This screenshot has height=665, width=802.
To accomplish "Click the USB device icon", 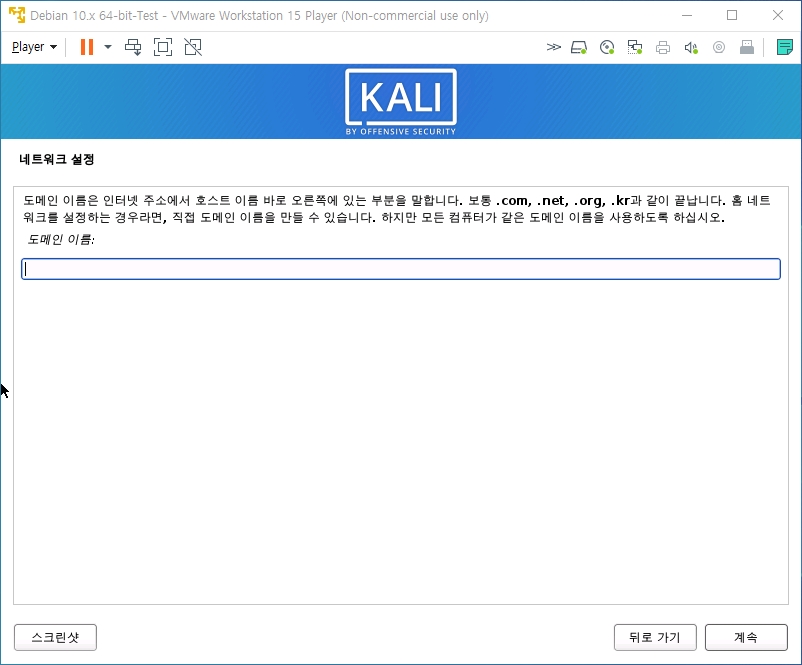I will pos(747,48).
